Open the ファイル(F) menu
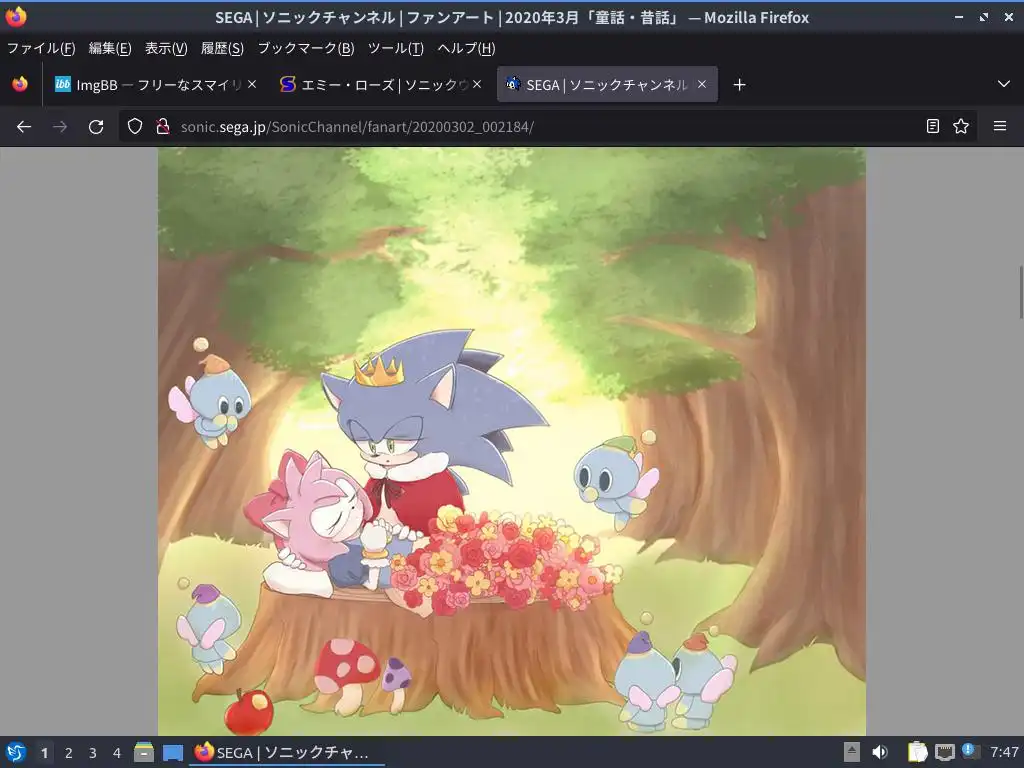This screenshot has height=768, width=1024. coord(41,48)
